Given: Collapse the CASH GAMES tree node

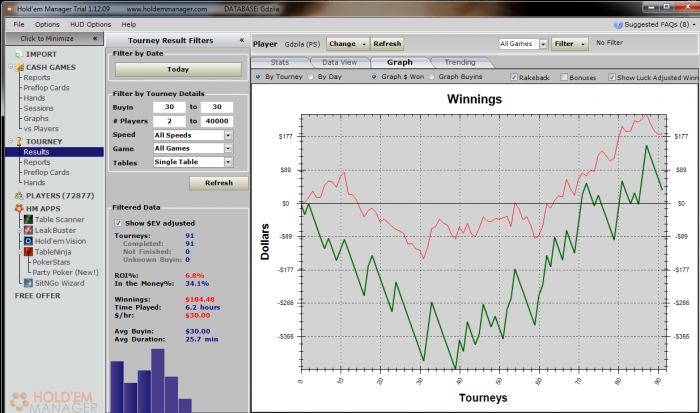Looking at the screenshot, I should pos(11,67).
